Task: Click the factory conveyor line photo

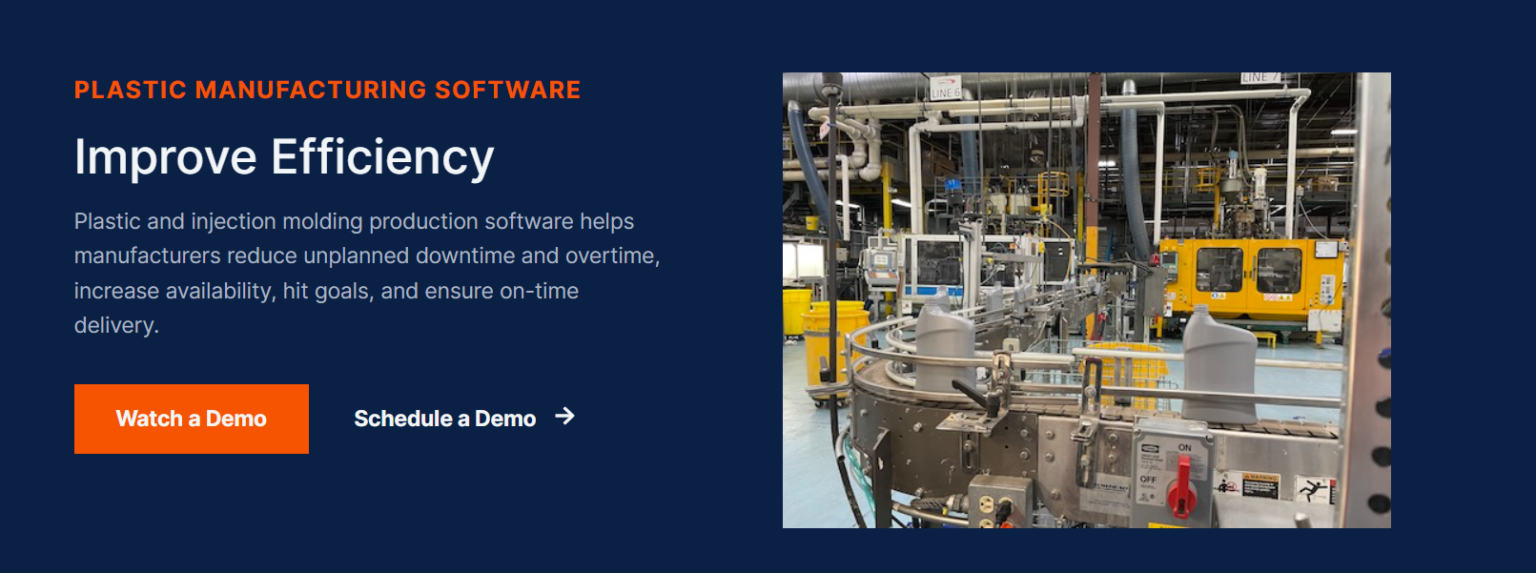Action: (1086, 299)
